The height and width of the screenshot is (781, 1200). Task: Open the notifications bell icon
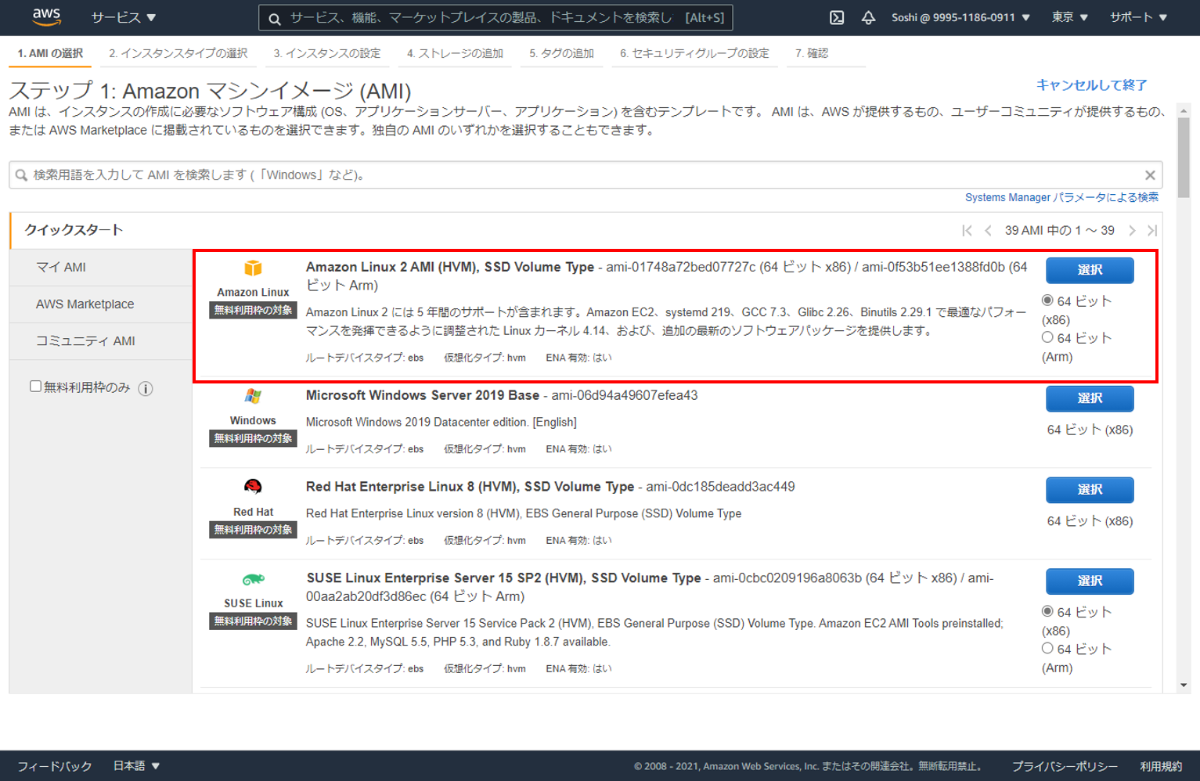coord(868,18)
